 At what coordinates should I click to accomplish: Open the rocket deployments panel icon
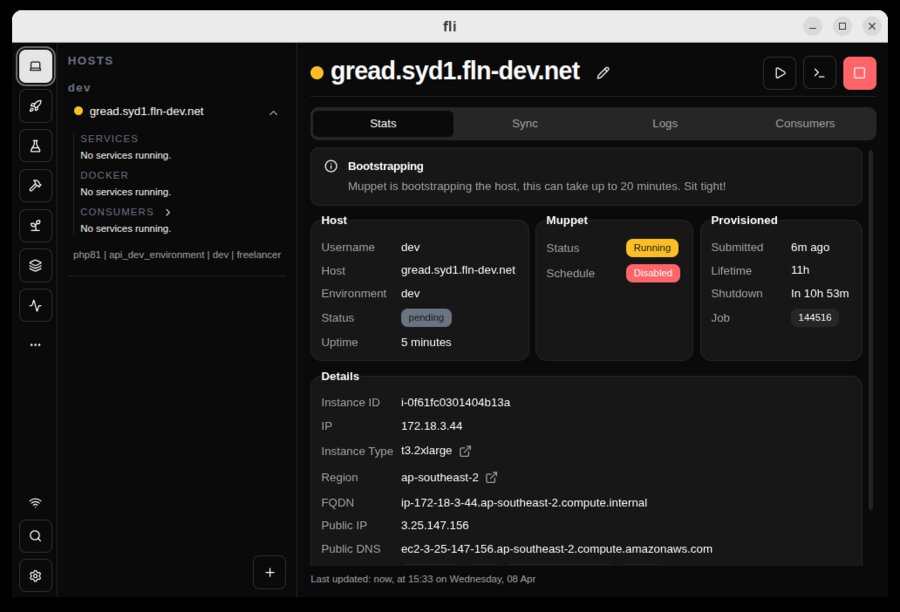[35, 106]
